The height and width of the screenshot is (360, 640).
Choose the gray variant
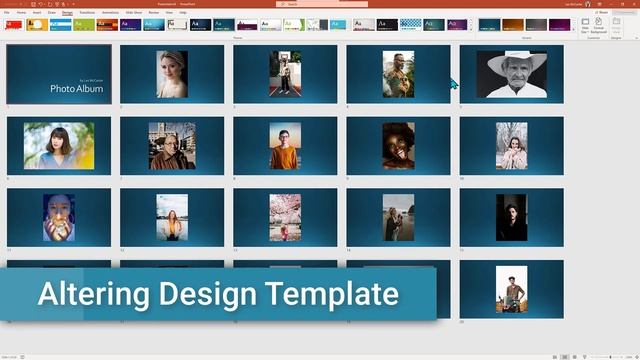tap(536, 25)
